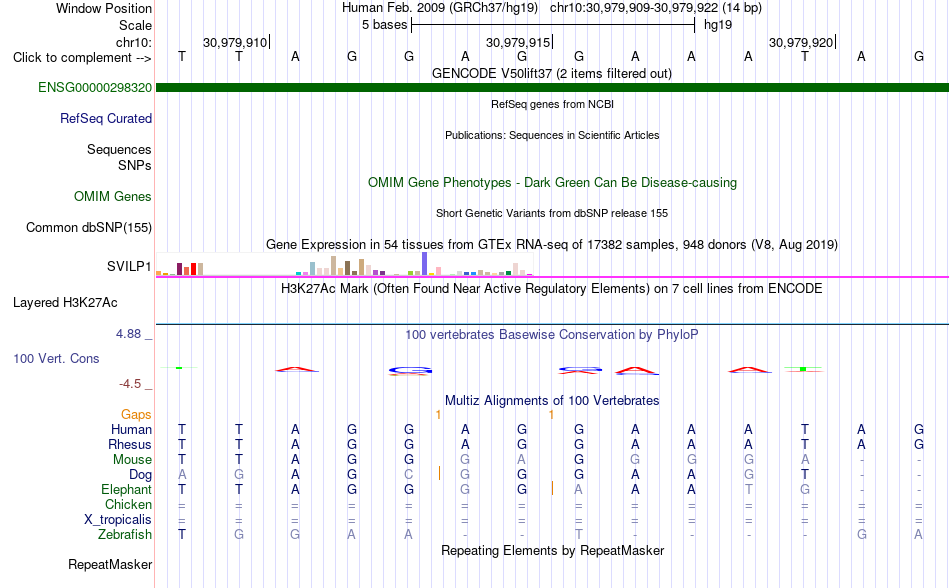Screen dimensions: 950x588
Task: Select the Rhesus alignment row label
Action: (x=130, y=445)
